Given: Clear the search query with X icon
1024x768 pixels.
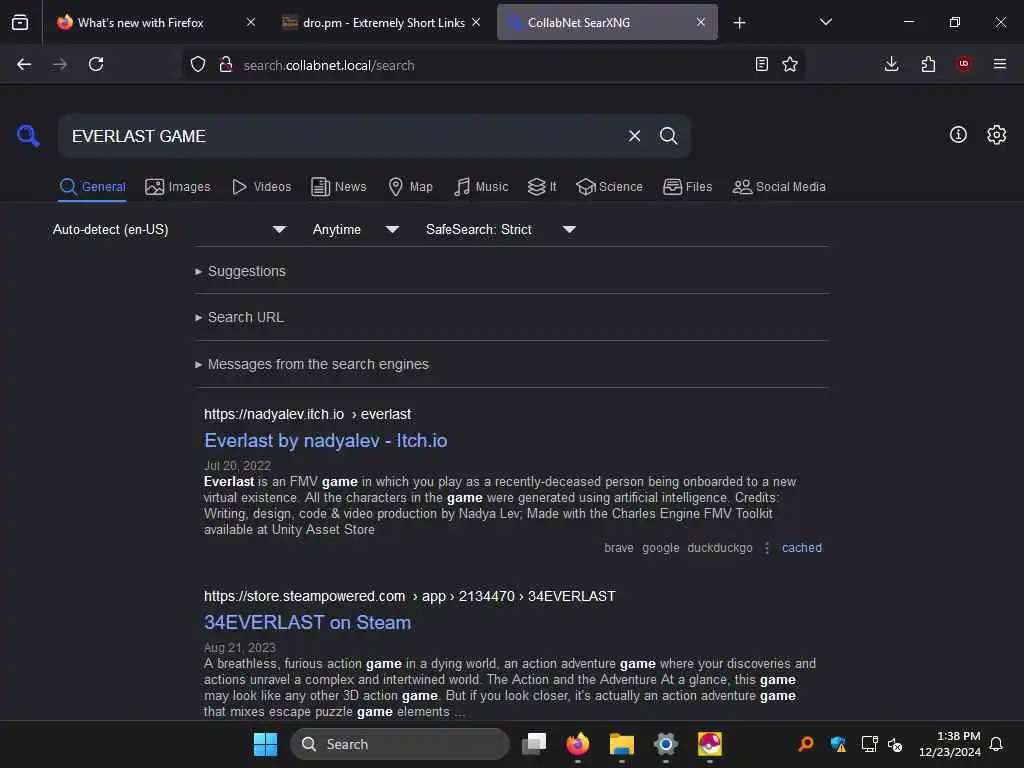Looking at the screenshot, I should click(634, 136).
